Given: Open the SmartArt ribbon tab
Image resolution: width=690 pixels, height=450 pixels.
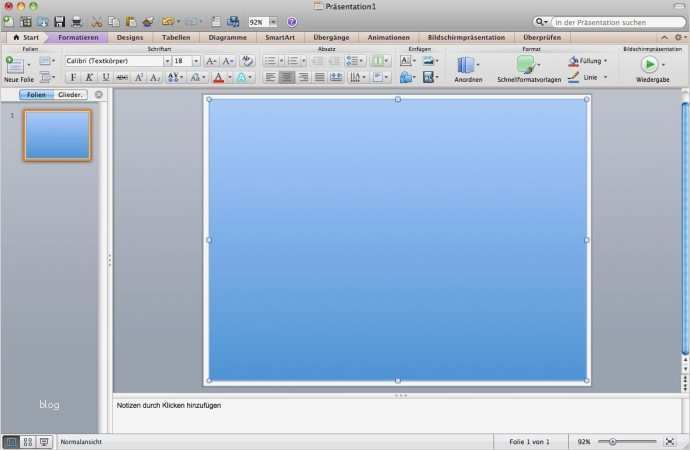Looking at the screenshot, I should (280, 37).
